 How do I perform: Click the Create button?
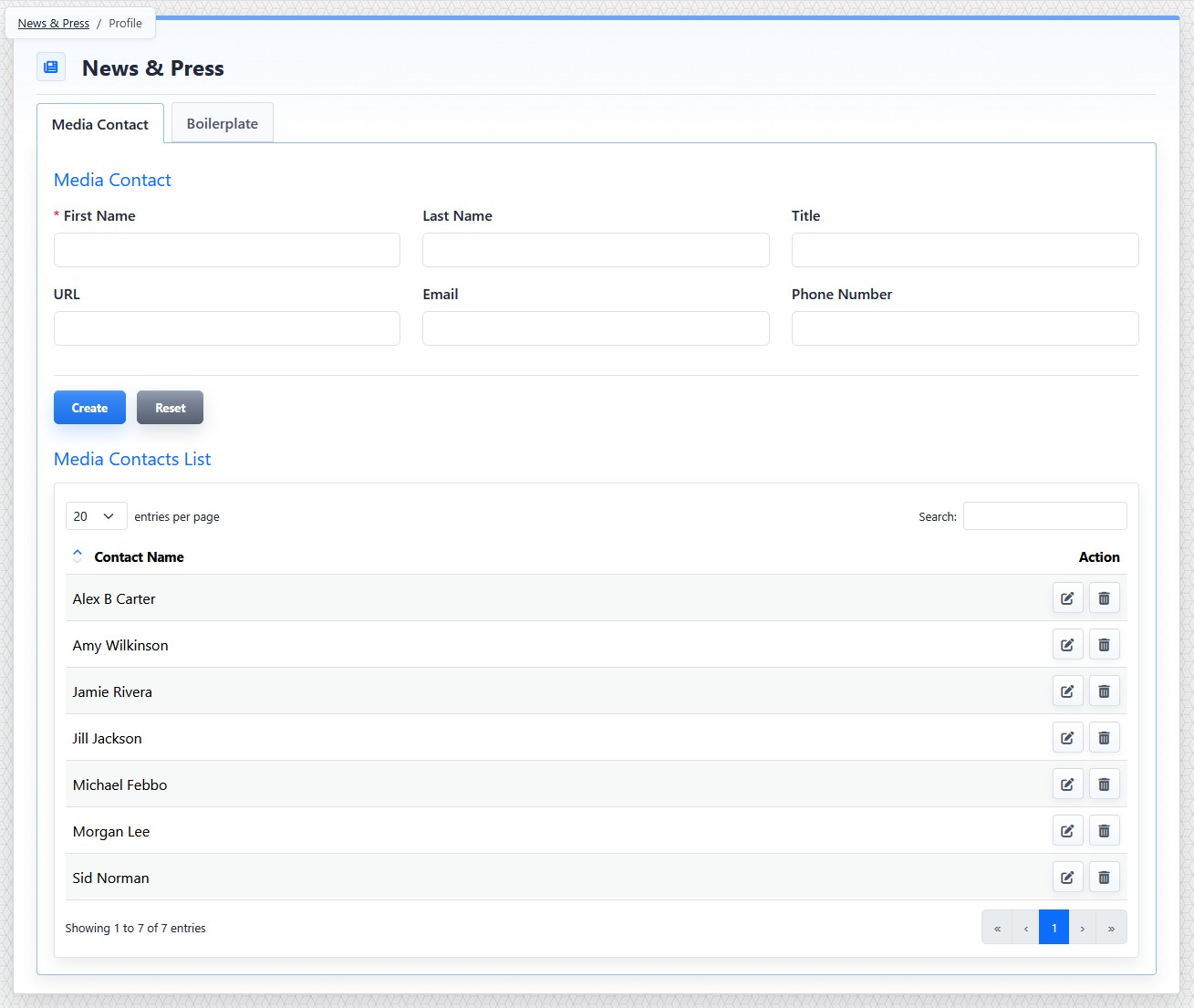point(89,408)
